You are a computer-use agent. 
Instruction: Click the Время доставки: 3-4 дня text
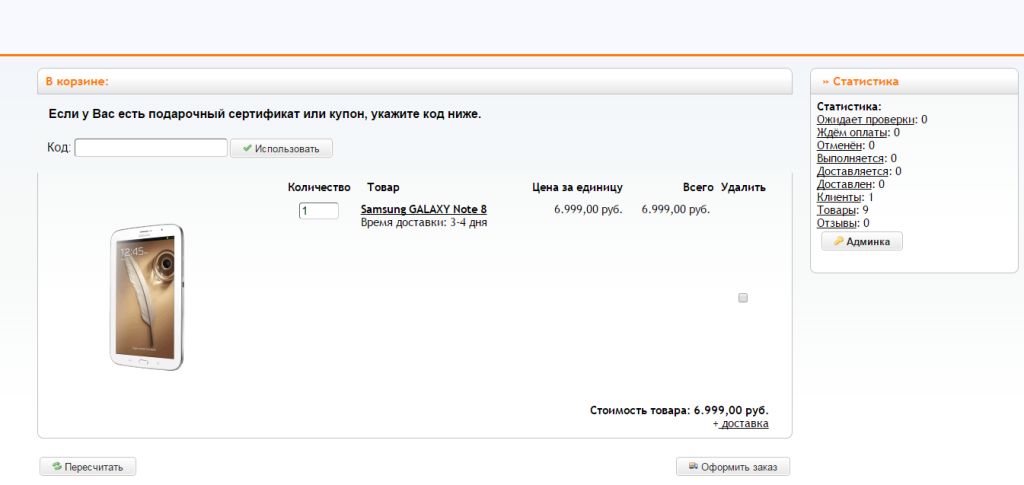424,223
